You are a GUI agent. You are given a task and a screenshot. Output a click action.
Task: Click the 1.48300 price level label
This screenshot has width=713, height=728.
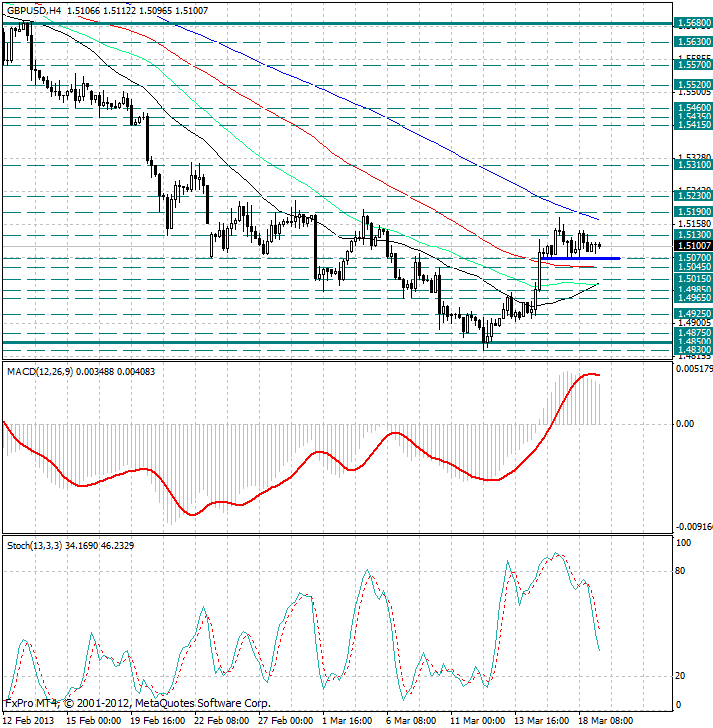pos(694,350)
